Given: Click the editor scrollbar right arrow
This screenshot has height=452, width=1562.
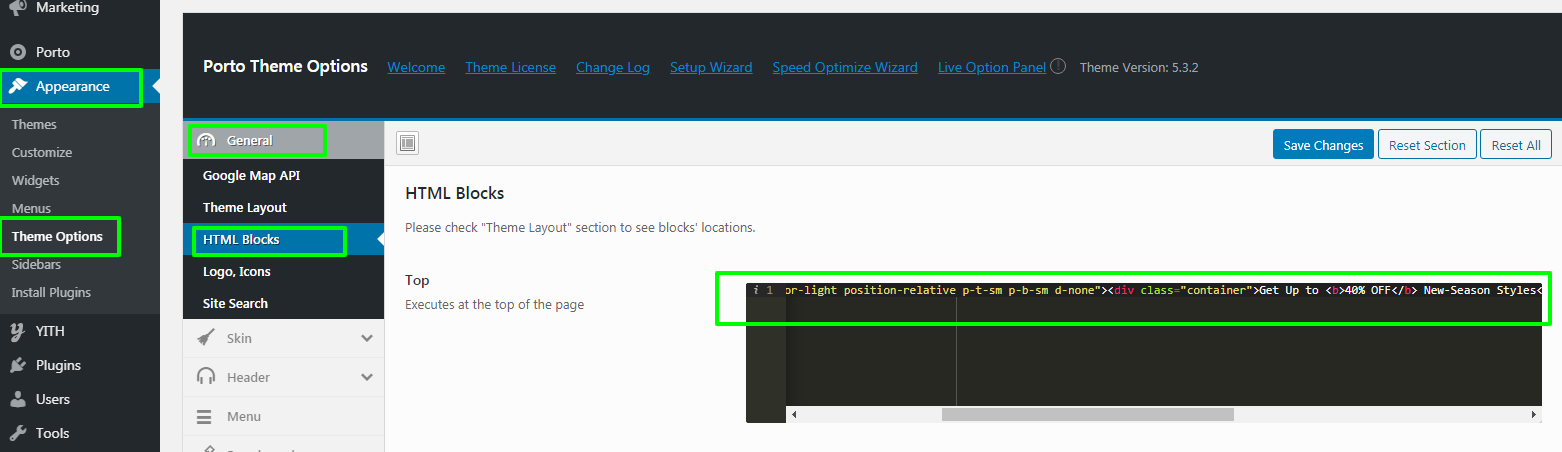Looking at the screenshot, I should [x=1534, y=414].
